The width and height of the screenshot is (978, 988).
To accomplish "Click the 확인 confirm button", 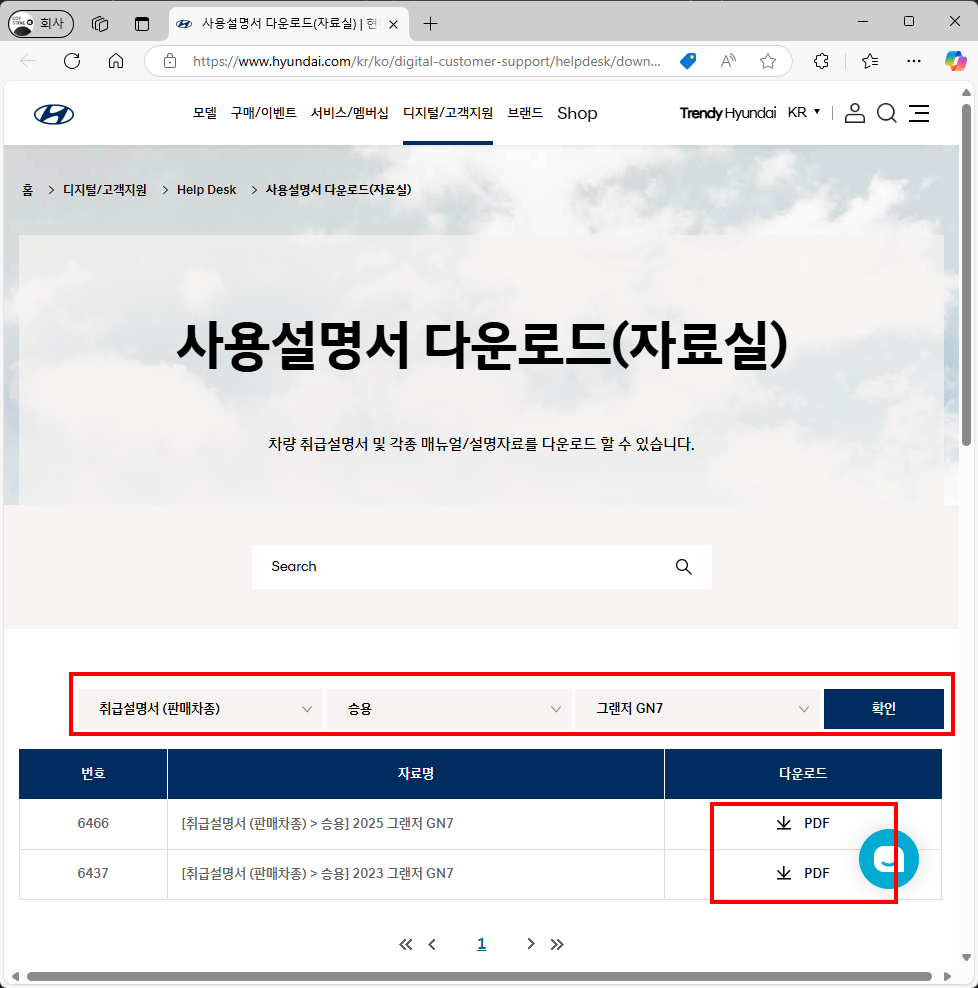I will click(883, 709).
